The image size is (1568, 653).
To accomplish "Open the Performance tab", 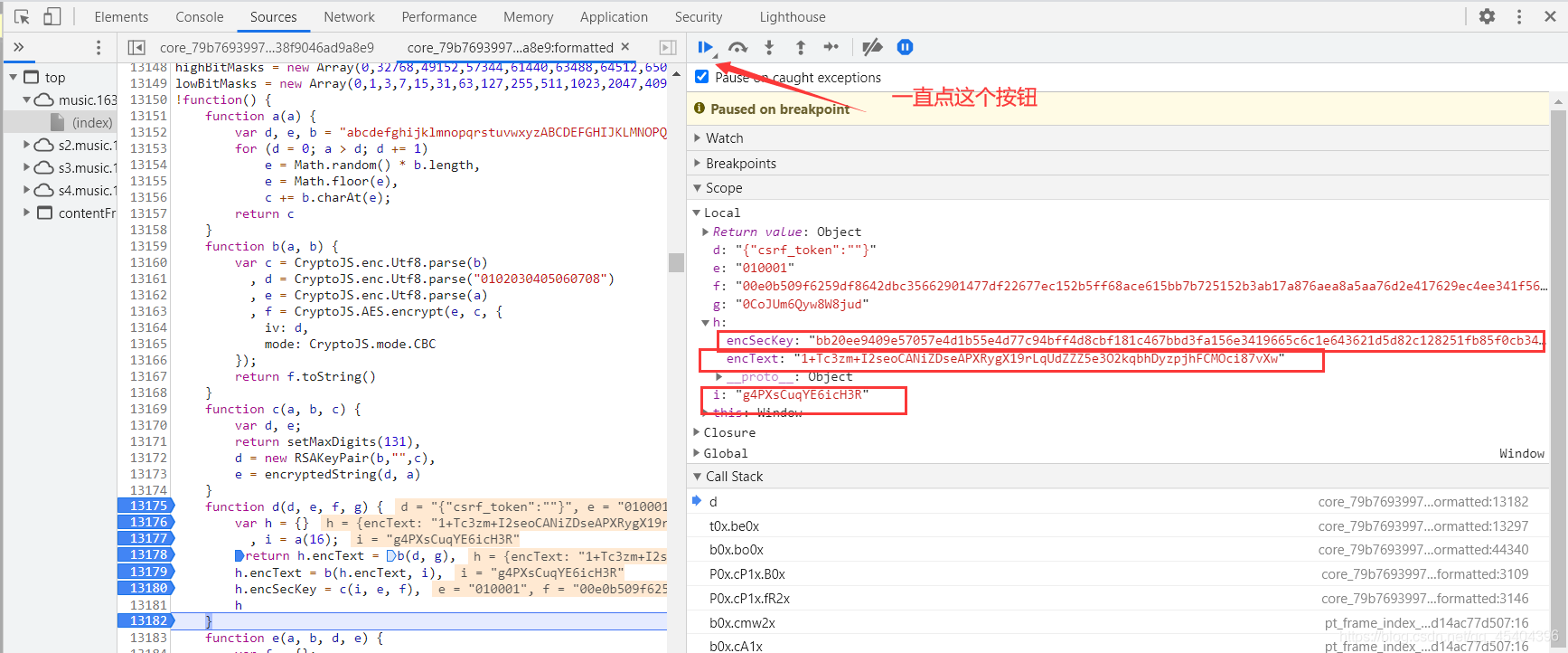I will click(x=439, y=16).
